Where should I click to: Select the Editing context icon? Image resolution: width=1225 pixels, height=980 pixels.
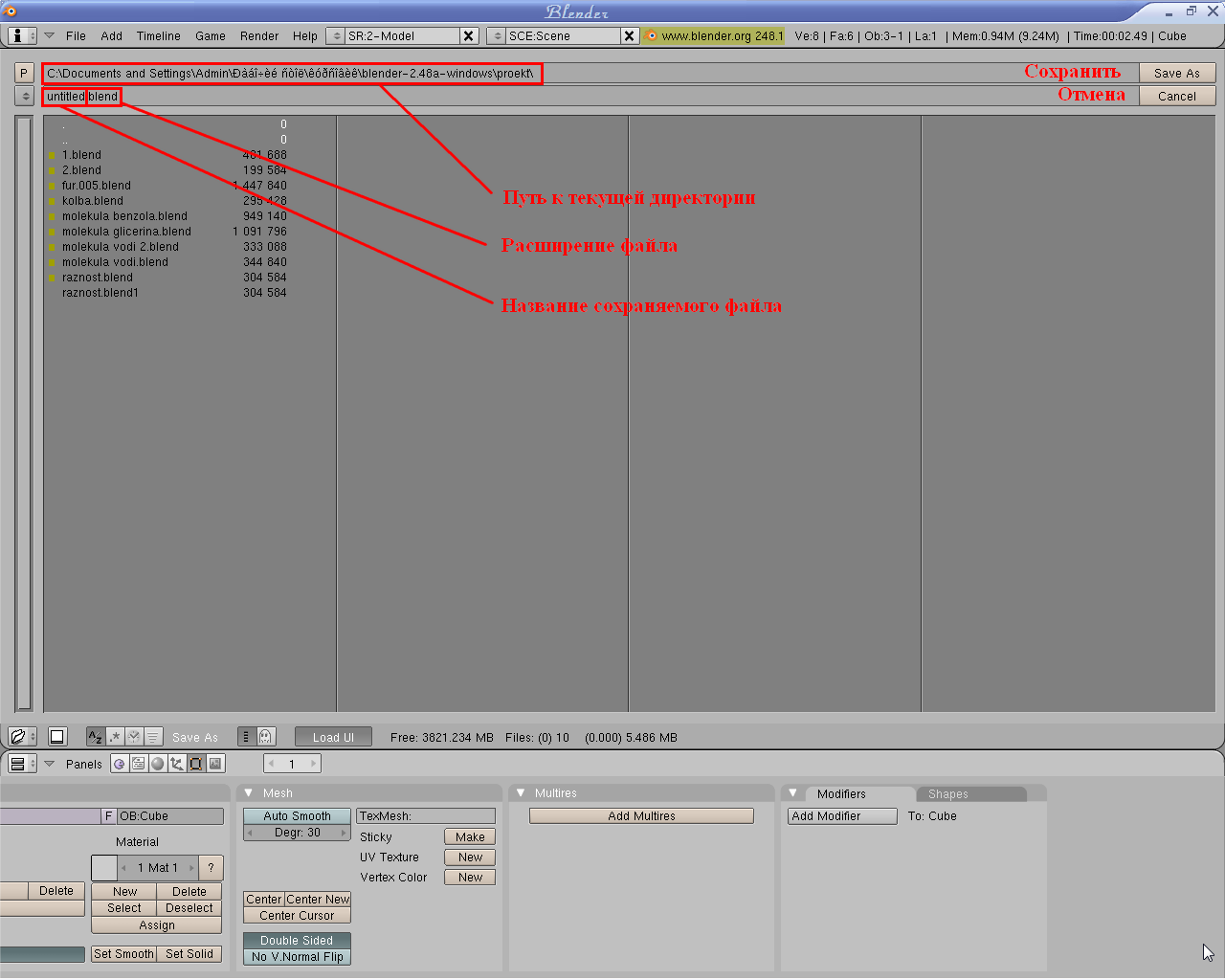pyautogui.click(x=196, y=764)
